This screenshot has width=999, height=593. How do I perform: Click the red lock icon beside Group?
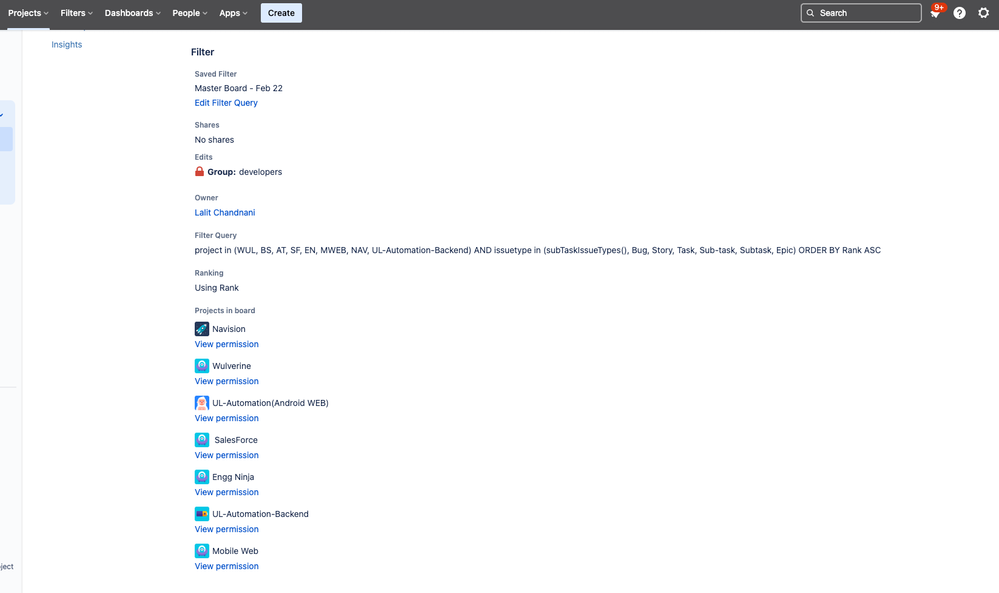(x=199, y=171)
